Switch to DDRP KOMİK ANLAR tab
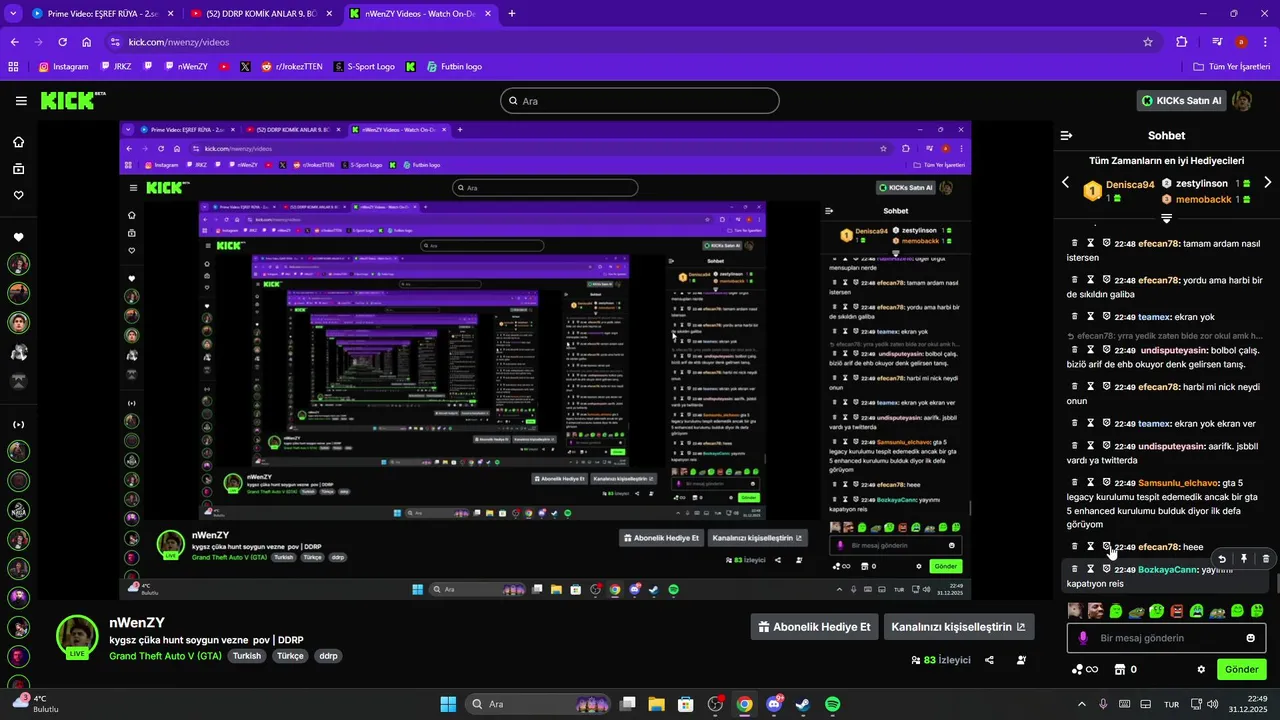1280x720 pixels. 262,14
